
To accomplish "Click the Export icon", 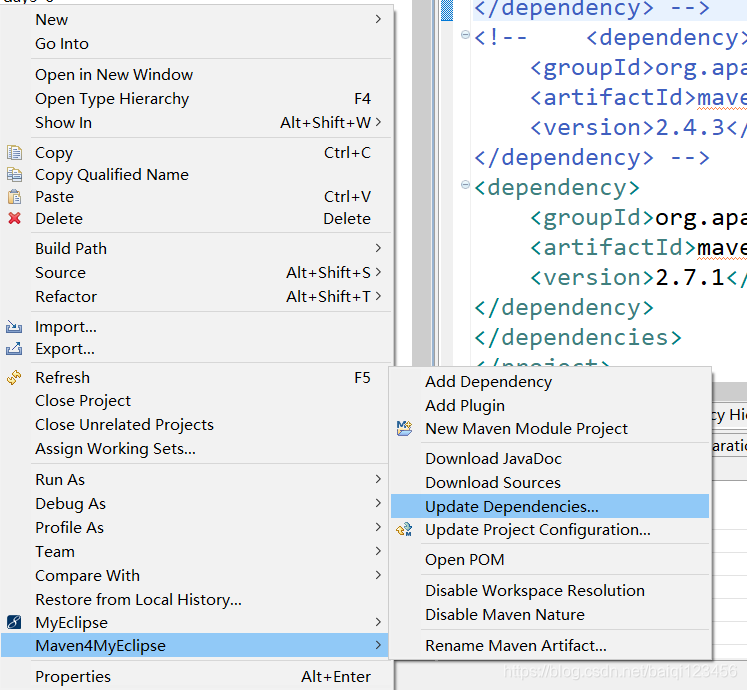I will pyautogui.click(x=14, y=349).
